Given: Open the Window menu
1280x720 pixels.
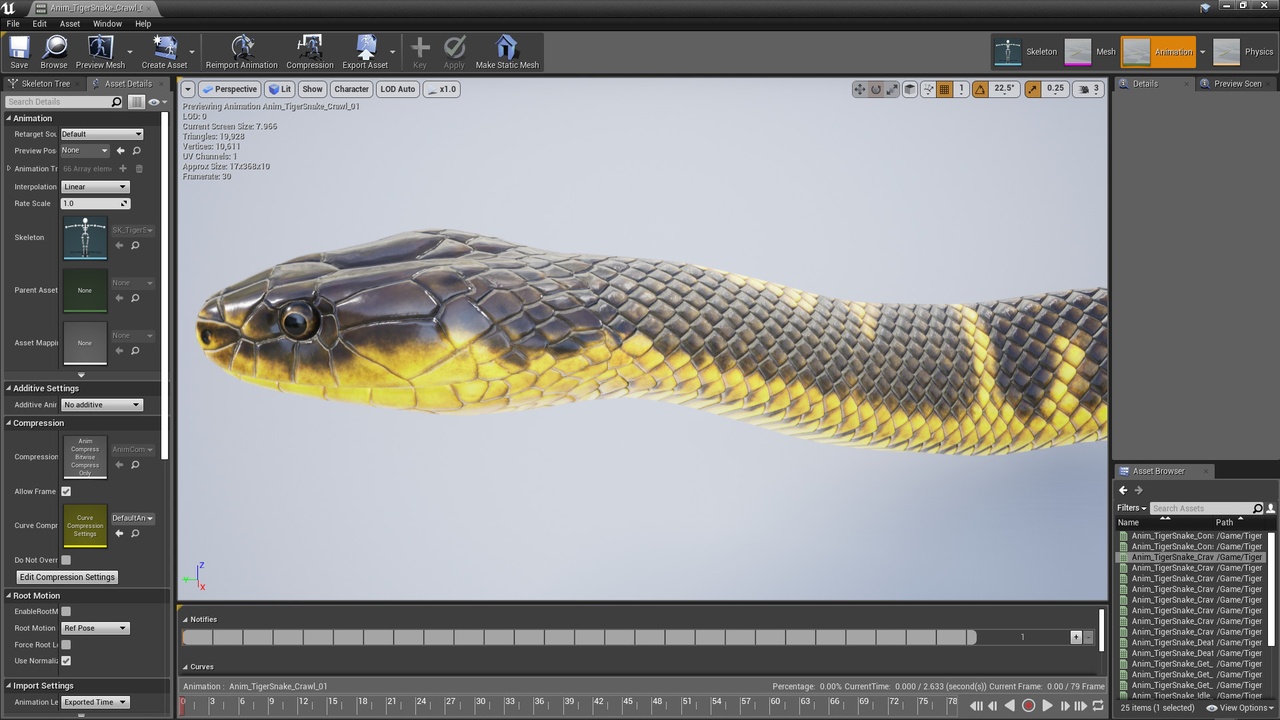Looking at the screenshot, I should tap(108, 23).
